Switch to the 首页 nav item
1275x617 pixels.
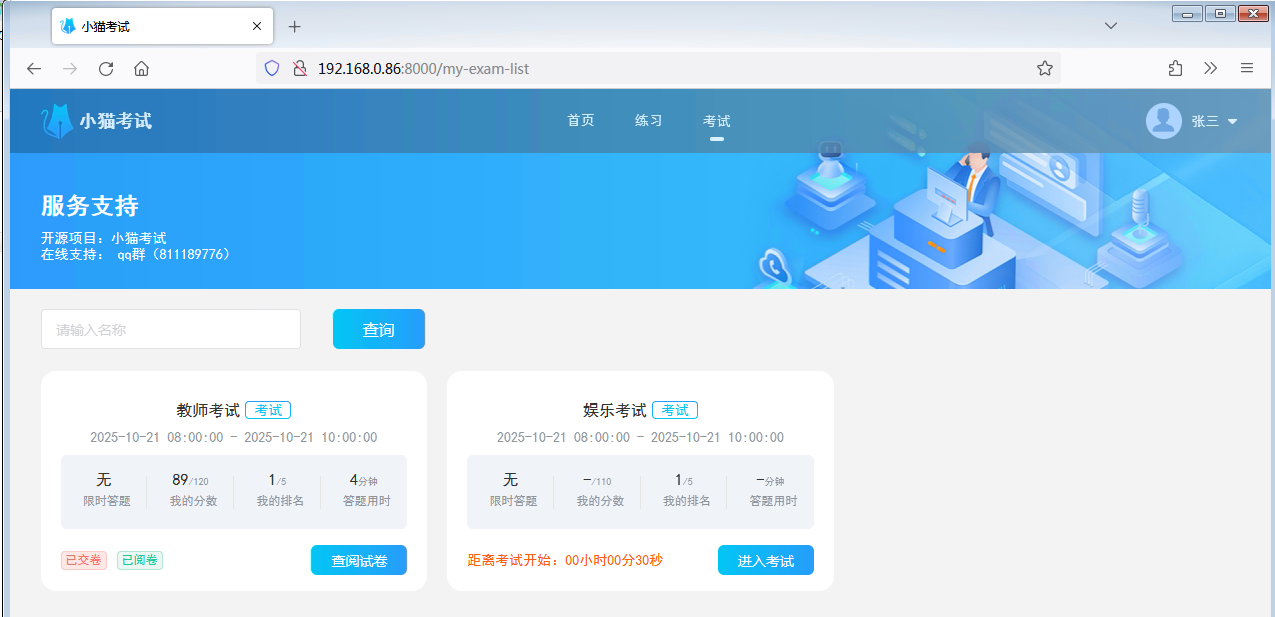point(580,121)
